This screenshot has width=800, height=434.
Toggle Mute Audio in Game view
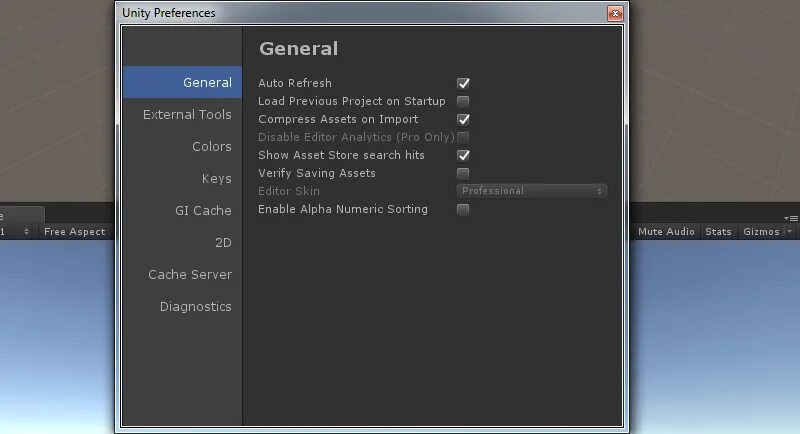tap(666, 232)
